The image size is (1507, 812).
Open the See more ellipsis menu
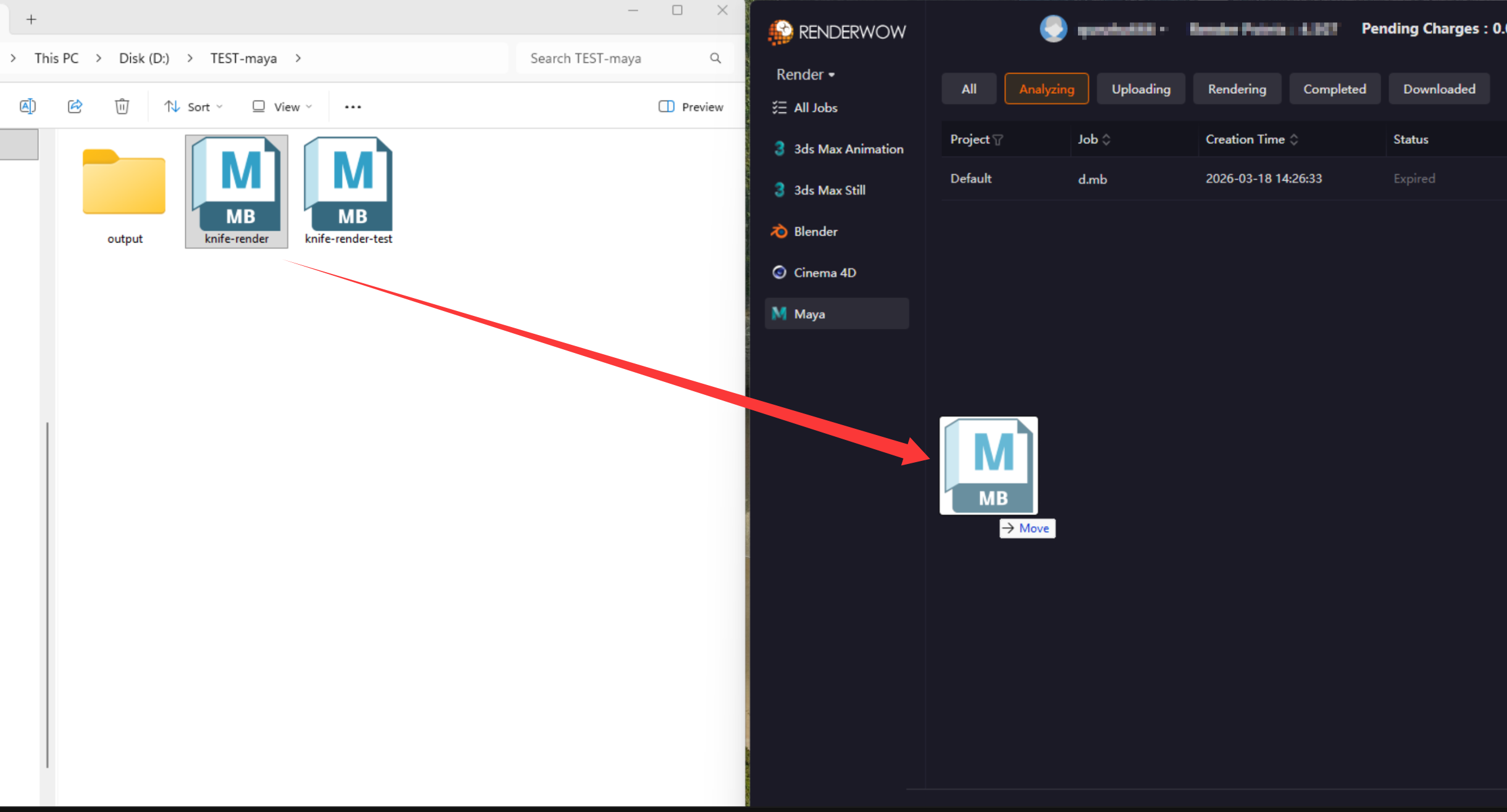(x=353, y=107)
